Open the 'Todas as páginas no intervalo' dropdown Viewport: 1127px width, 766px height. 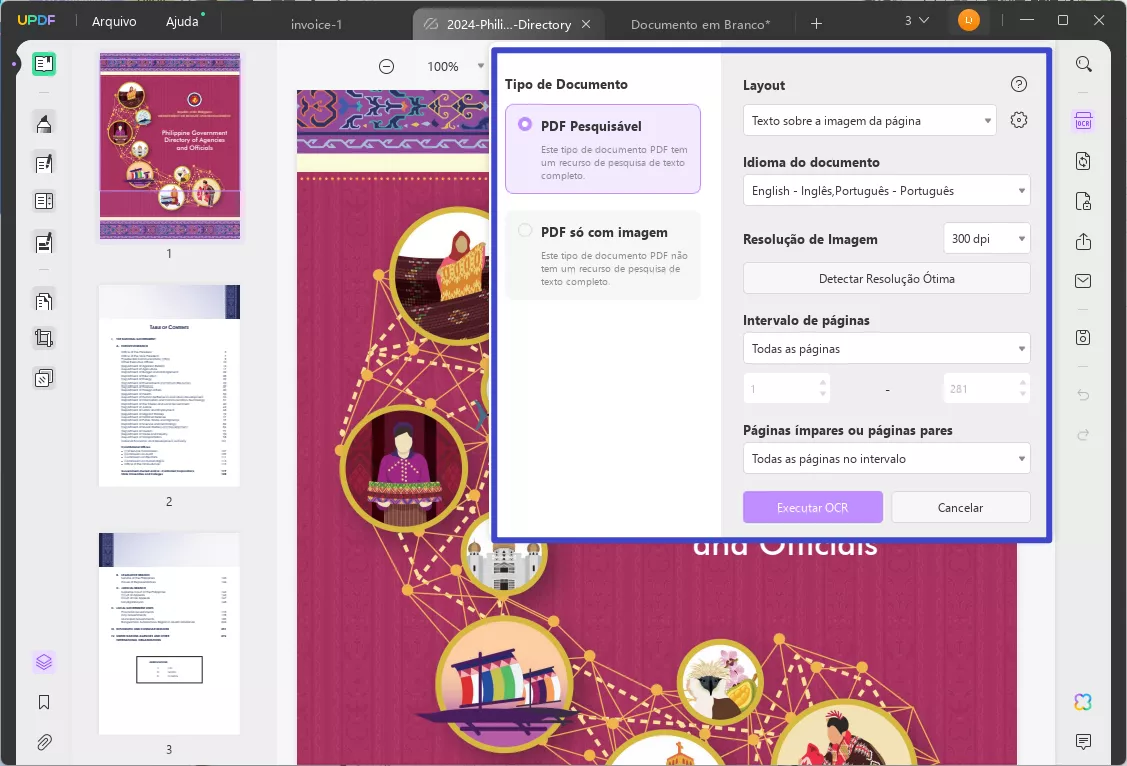(x=886, y=458)
